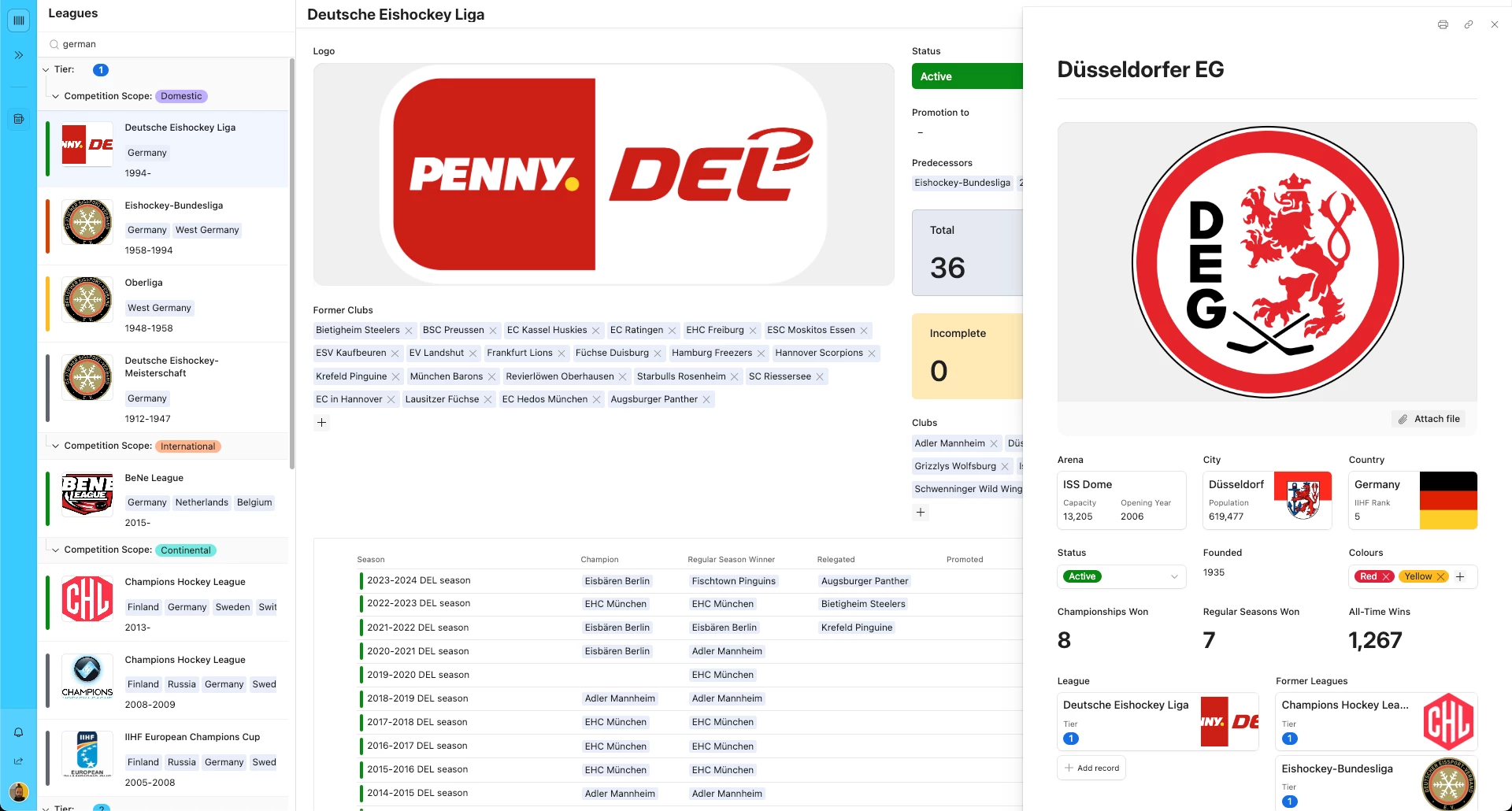Remove BSC Preussen from Former Clubs
Screen dimensions: 1512x811
(493, 331)
